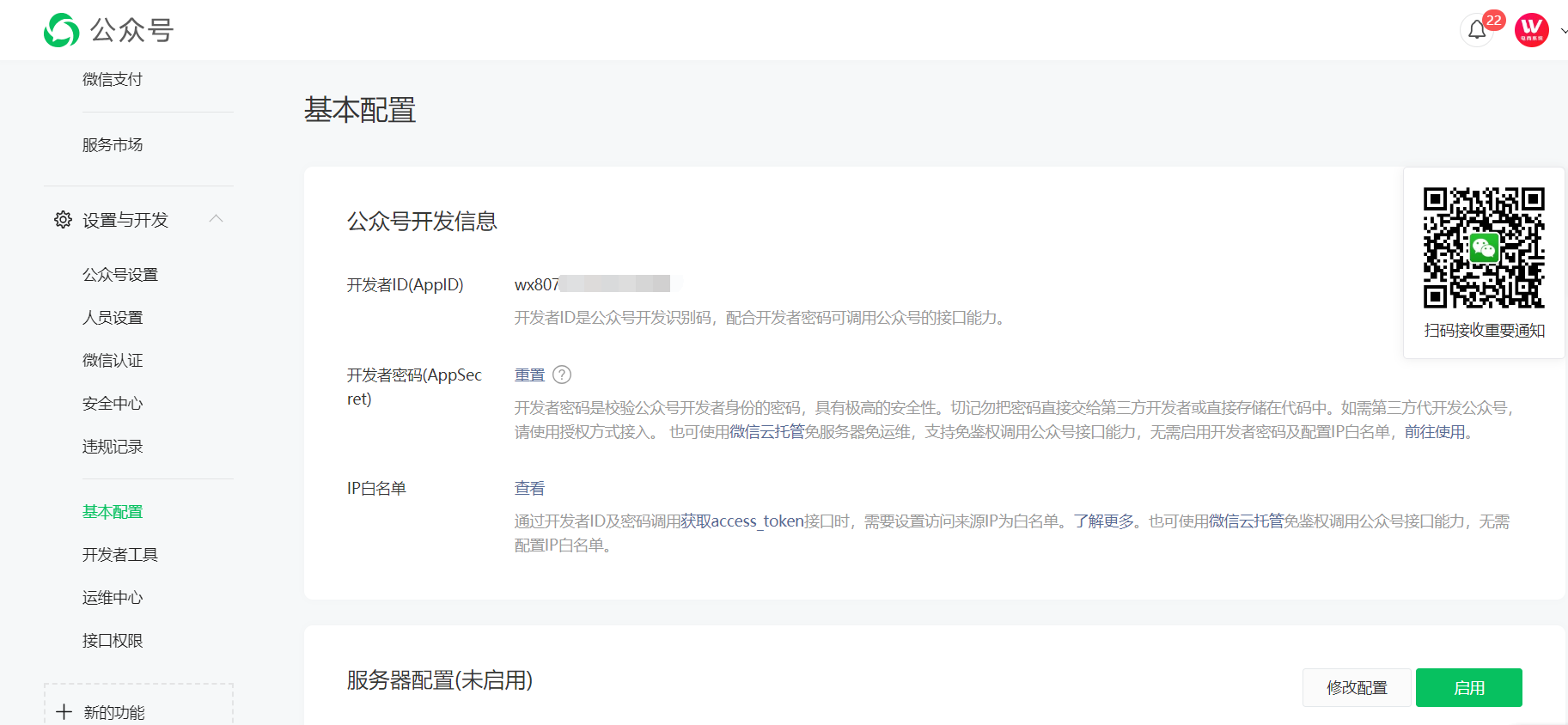Image resolution: width=1568 pixels, height=725 pixels.
Task: Open 接口权限 page
Action: point(113,641)
